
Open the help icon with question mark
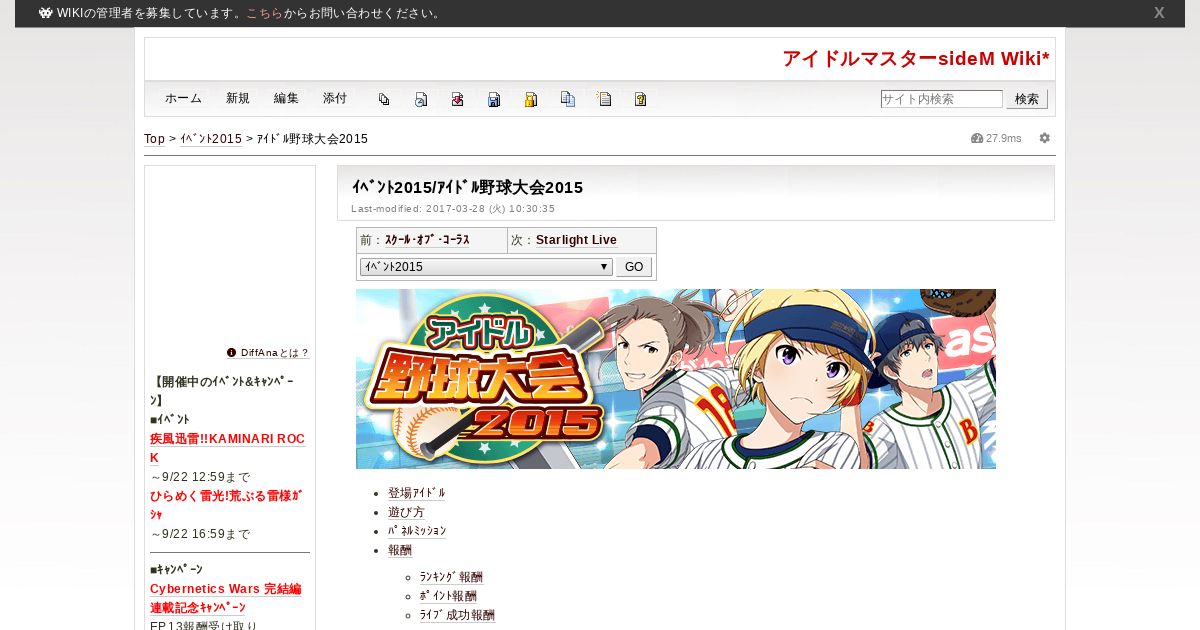[641, 99]
